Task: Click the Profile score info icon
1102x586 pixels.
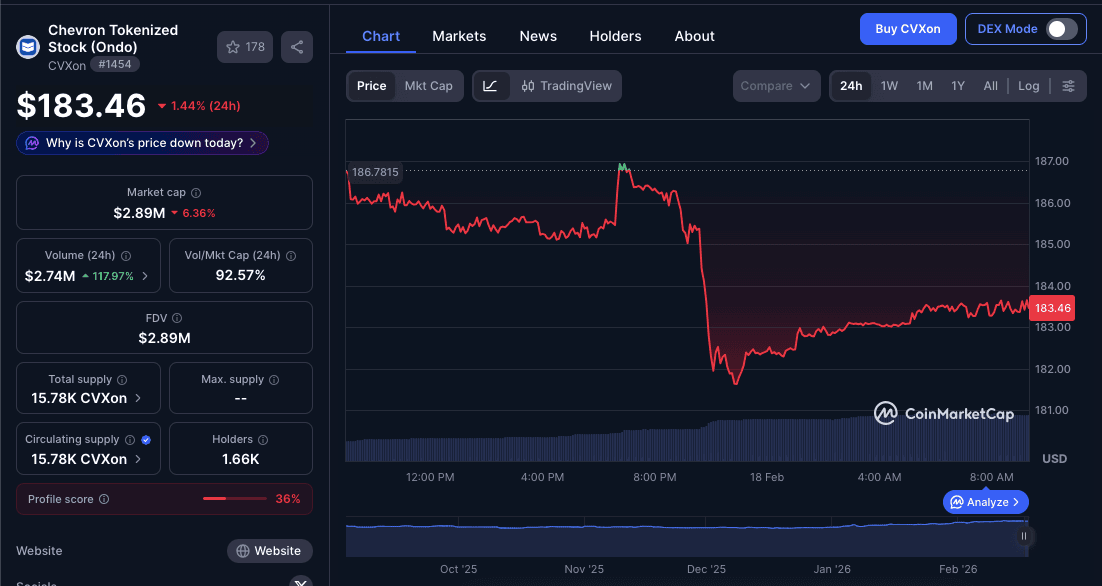Action: (x=104, y=499)
